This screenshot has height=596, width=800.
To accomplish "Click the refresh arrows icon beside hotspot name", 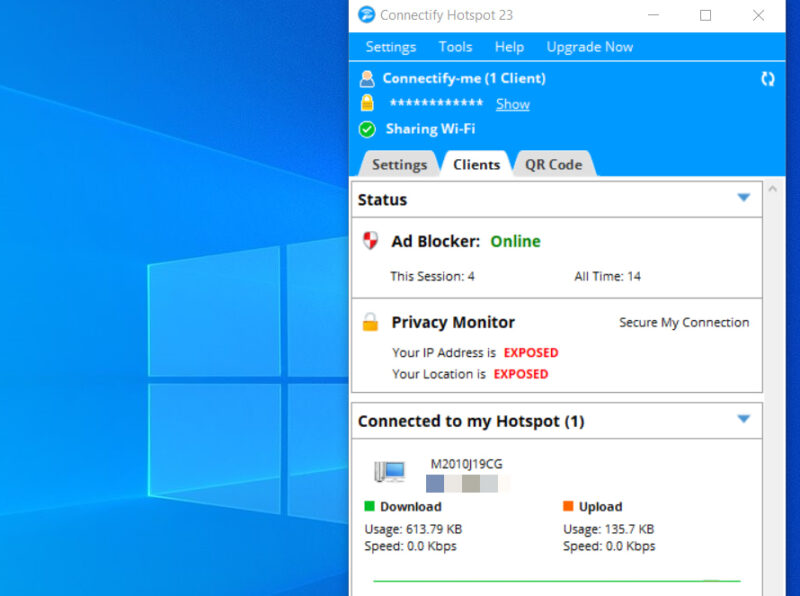I will coord(767,79).
